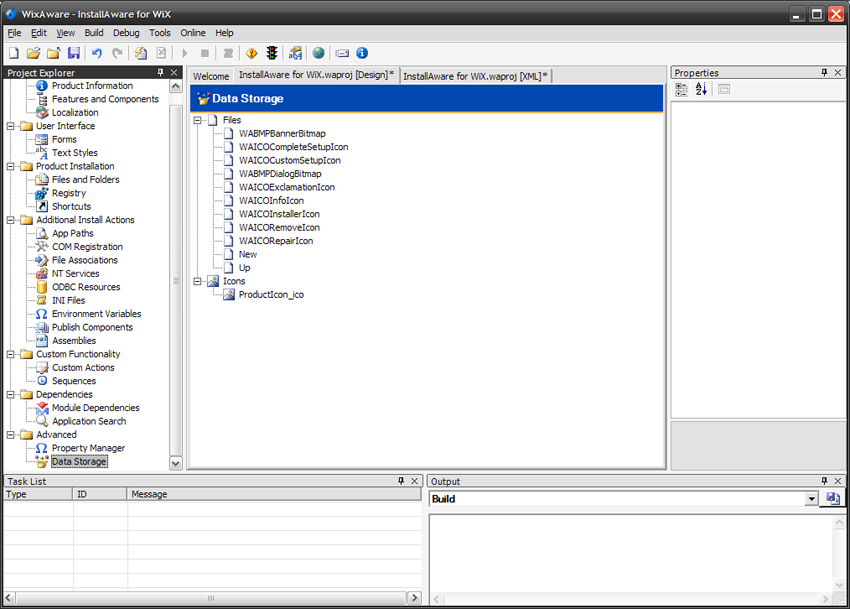
Task: Close the Output panel
Action: (838, 481)
